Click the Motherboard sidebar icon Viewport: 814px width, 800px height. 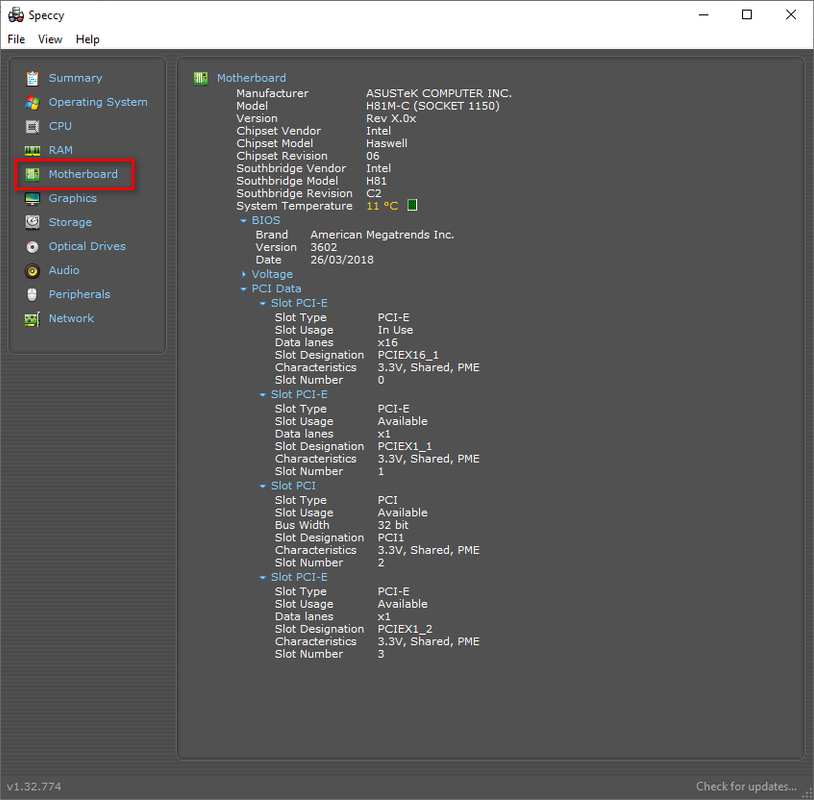tap(32, 174)
